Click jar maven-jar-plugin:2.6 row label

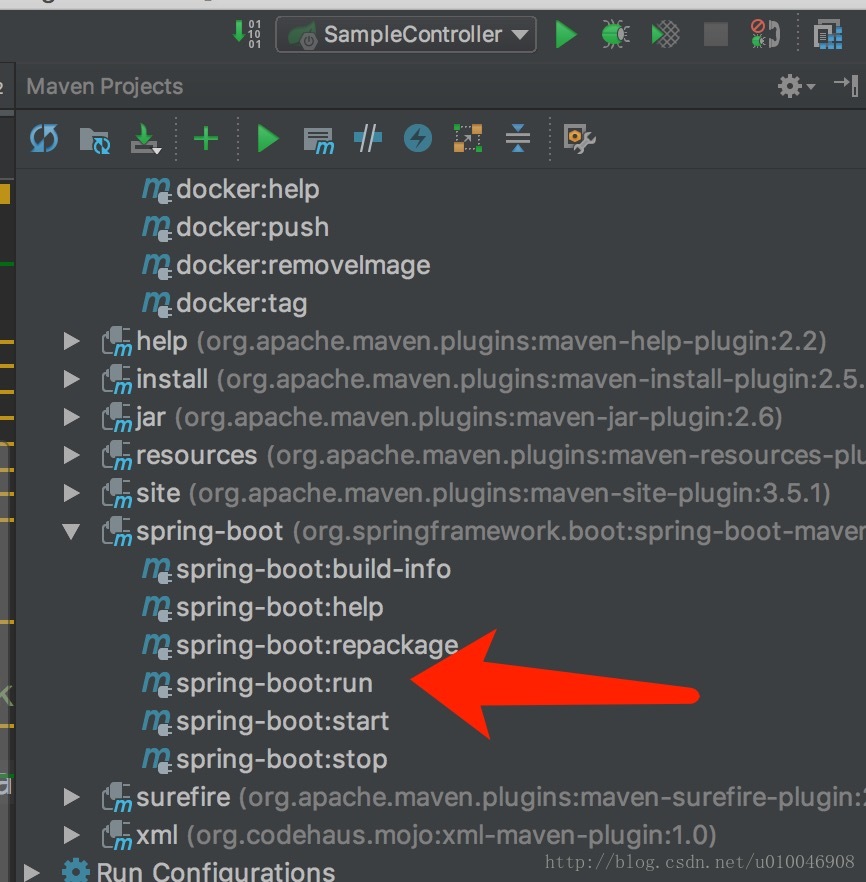pyautogui.click(x=459, y=417)
